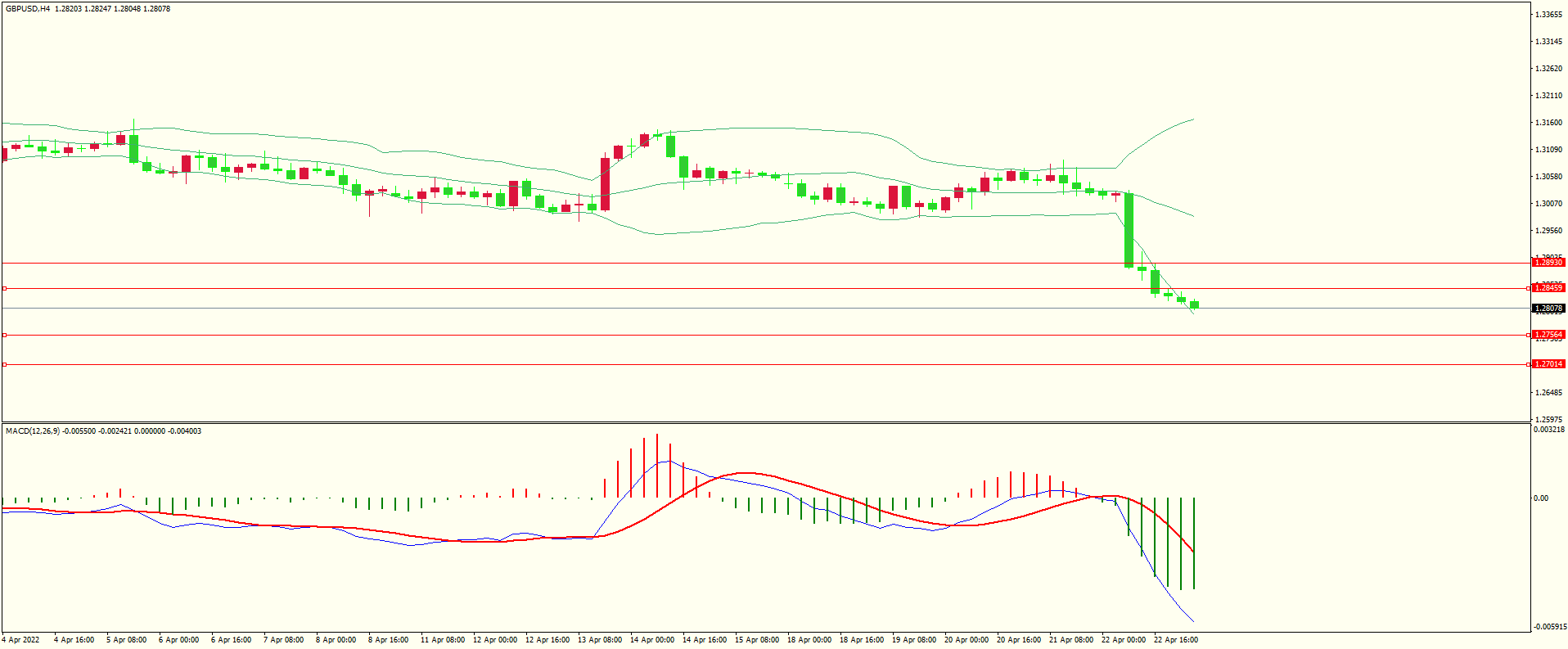Click the 12 Apr 00:00 time label

[x=494, y=640]
